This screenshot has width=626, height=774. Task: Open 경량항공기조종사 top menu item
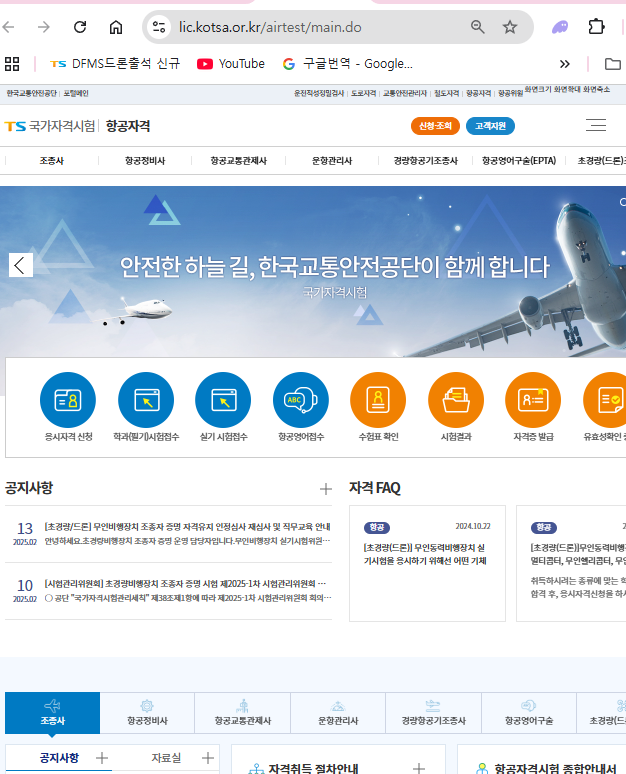tap(426, 160)
